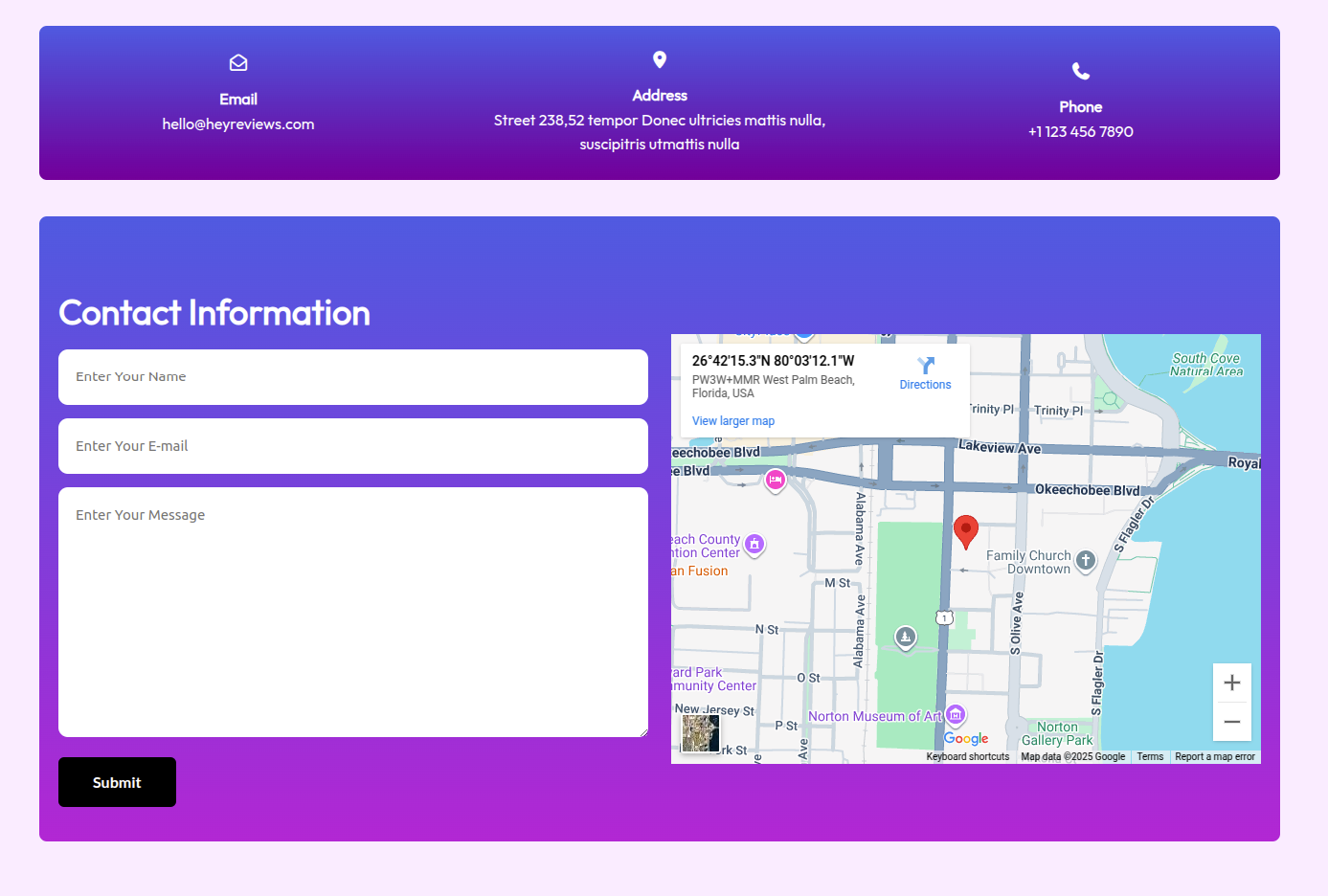Open the View larger map link

733,421
